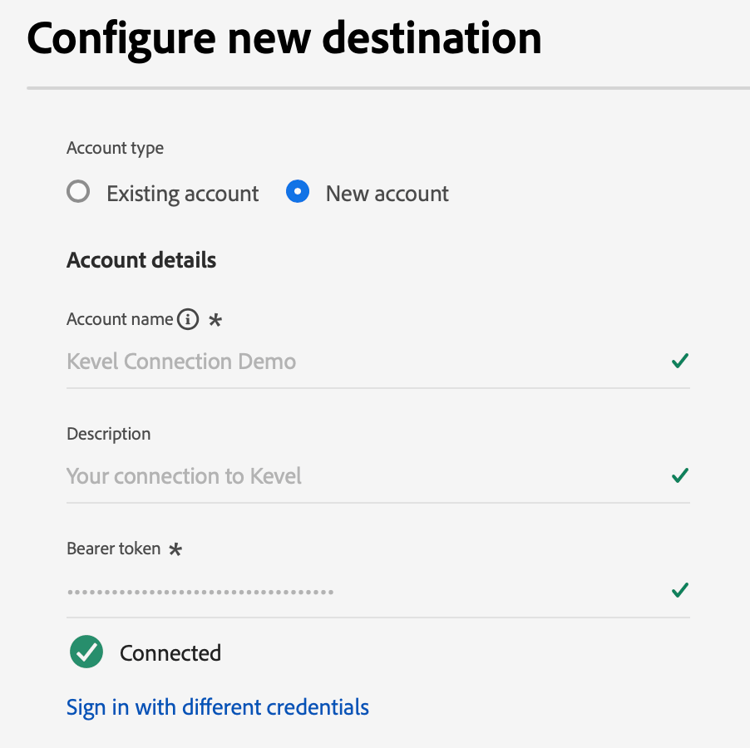Click the Bearer token field label
This screenshot has width=750, height=748.
(113, 549)
